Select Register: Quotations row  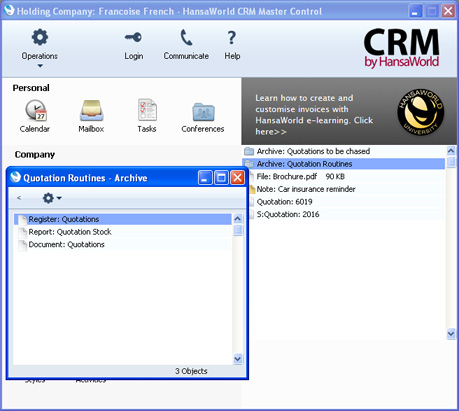click(123, 219)
